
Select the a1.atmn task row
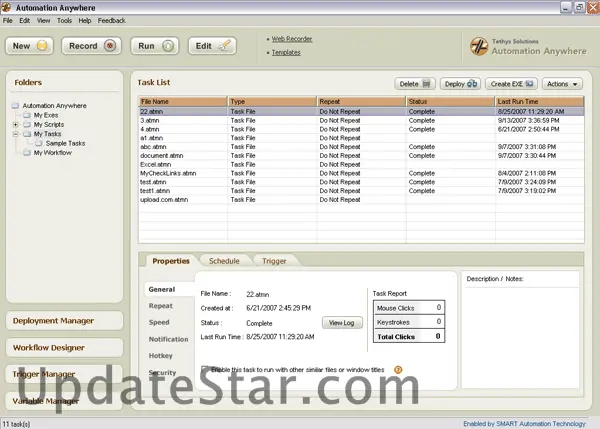pyautogui.click(x=361, y=138)
